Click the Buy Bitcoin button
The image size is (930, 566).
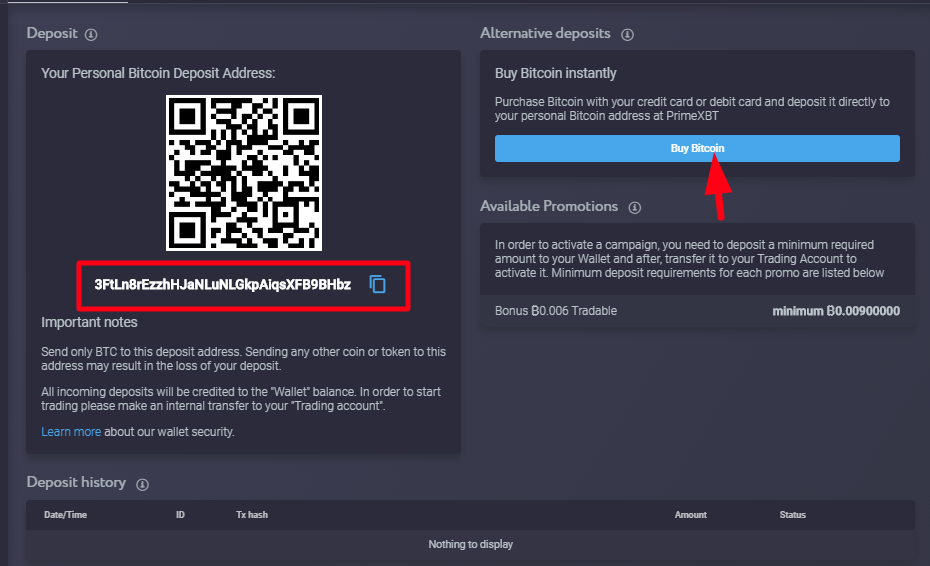point(698,148)
